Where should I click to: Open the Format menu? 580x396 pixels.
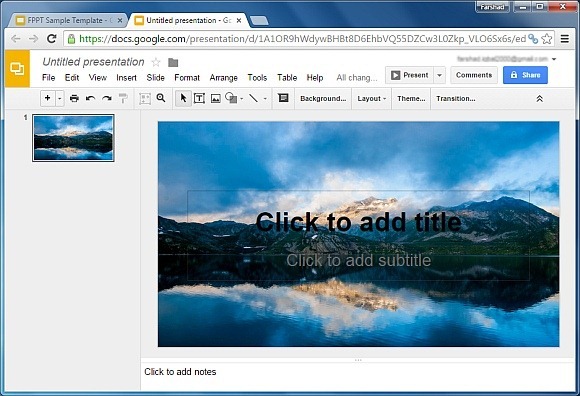[x=187, y=78]
